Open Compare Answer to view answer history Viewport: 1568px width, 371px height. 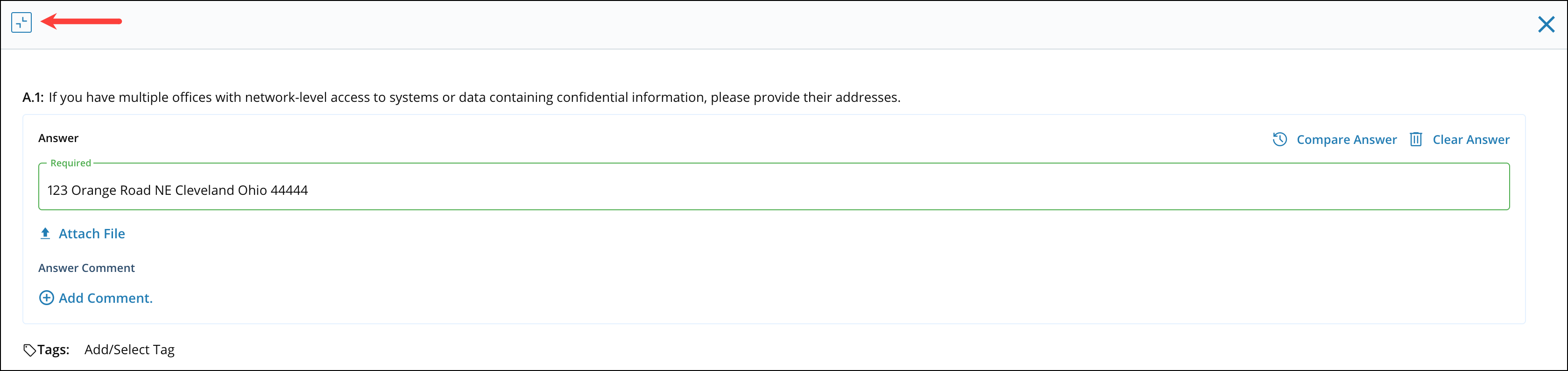click(1347, 140)
